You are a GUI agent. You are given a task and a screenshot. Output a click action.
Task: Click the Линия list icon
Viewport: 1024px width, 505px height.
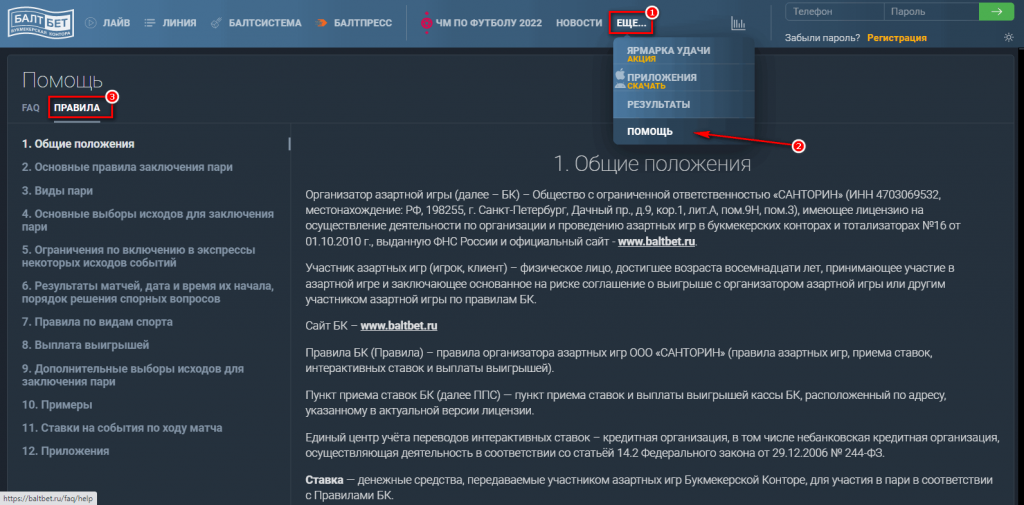click(x=150, y=22)
